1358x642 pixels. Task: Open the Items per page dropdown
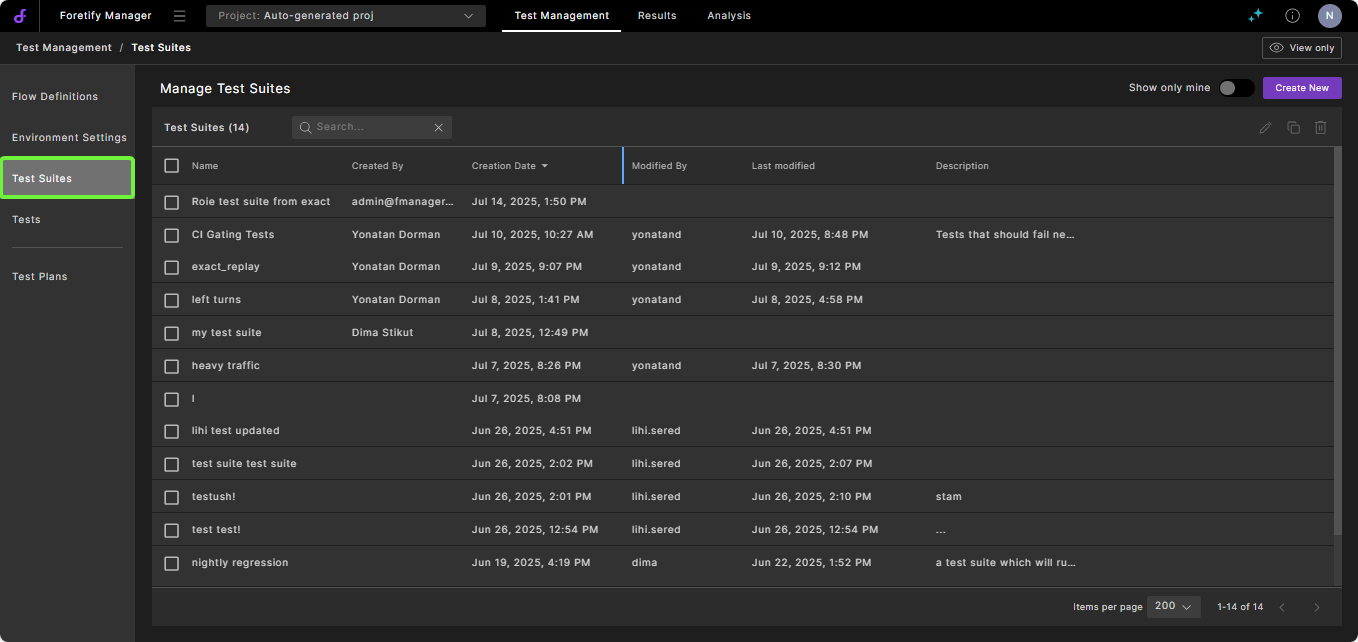point(1173,607)
